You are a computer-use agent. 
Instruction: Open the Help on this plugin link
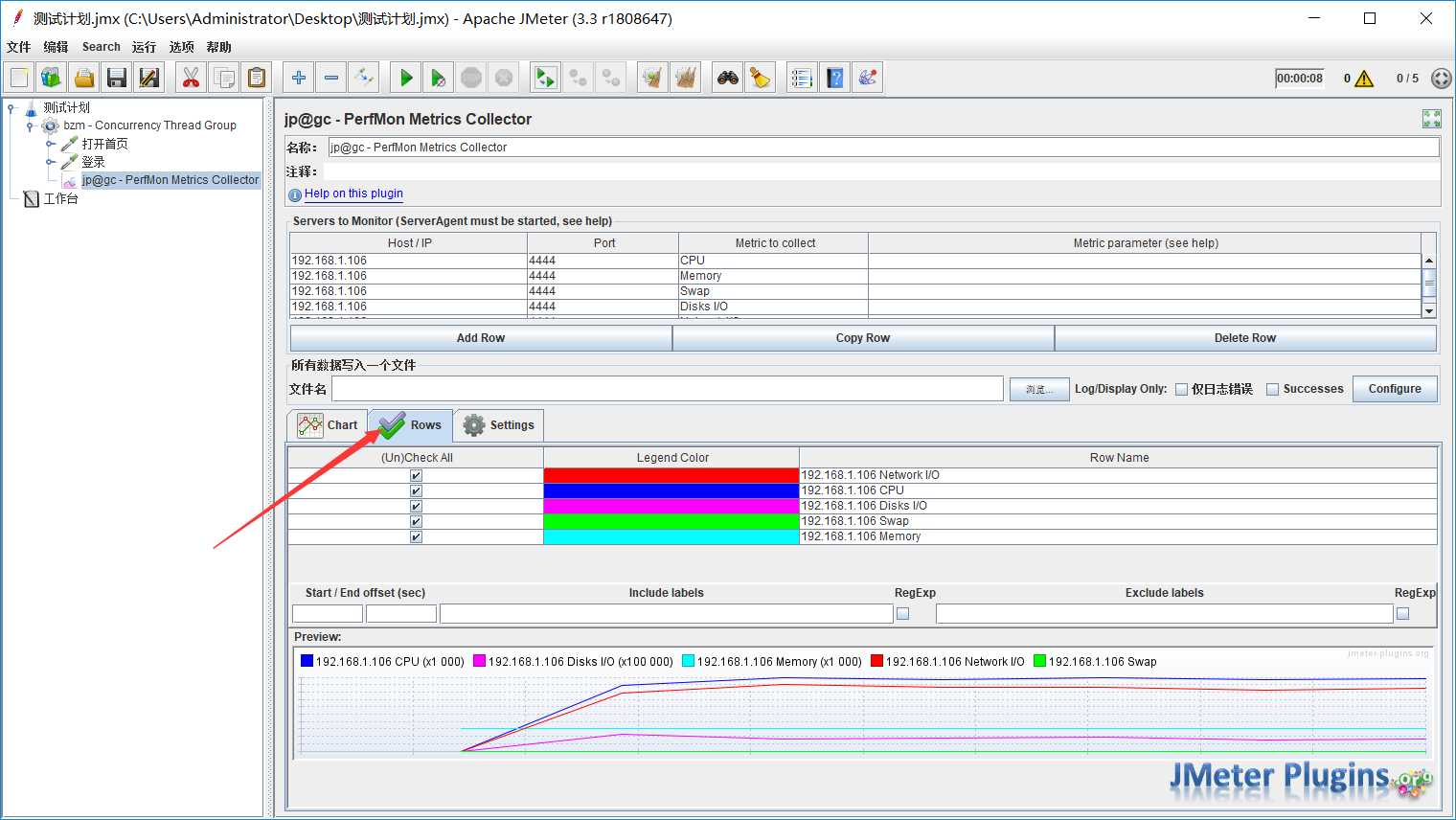click(x=353, y=194)
